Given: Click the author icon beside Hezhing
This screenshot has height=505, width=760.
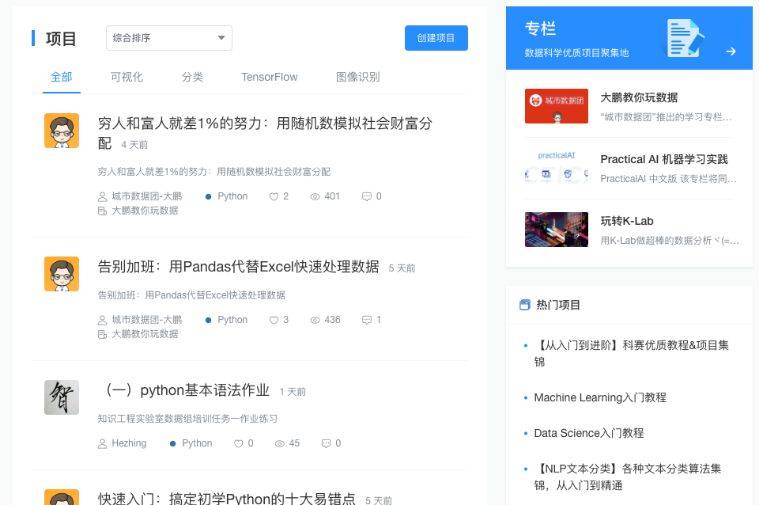Looking at the screenshot, I should pyautogui.click(x=102, y=443).
